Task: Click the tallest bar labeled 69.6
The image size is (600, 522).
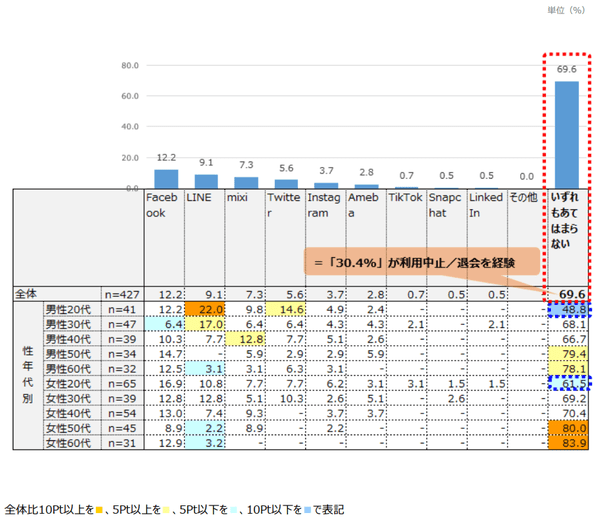Action: 566,134
